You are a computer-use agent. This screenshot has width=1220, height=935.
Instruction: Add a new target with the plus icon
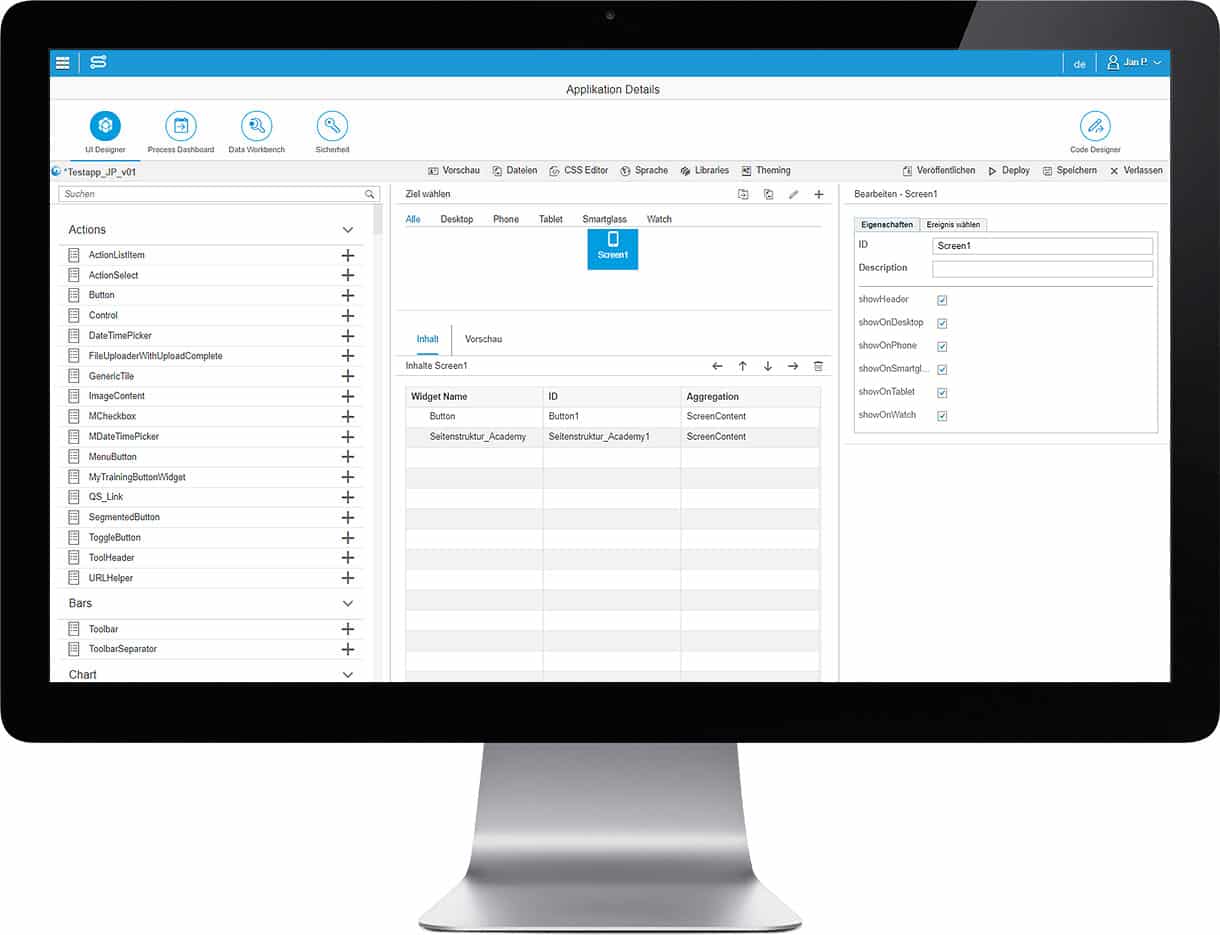click(819, 194)
